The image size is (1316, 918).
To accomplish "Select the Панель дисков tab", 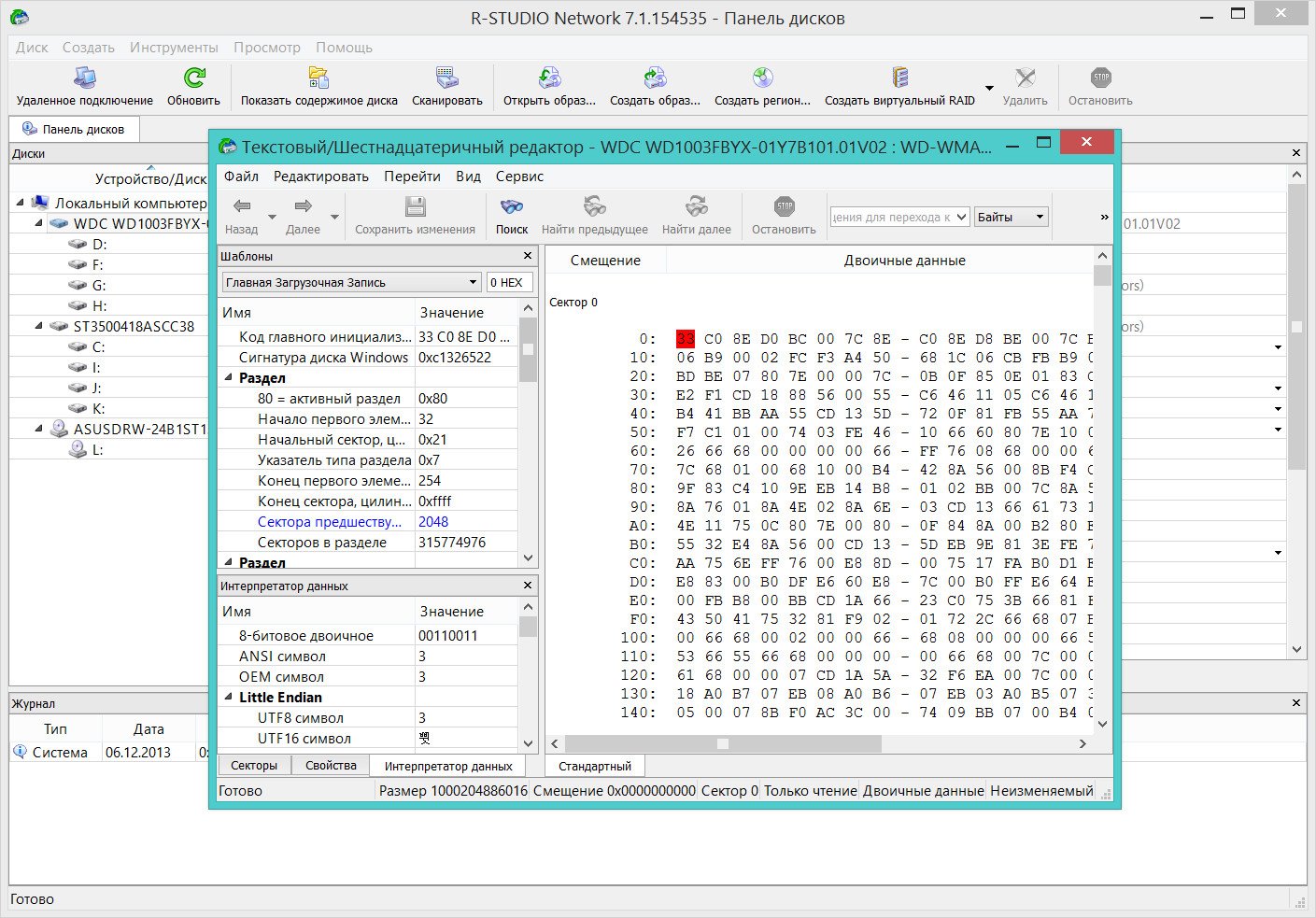I will 74,129.
